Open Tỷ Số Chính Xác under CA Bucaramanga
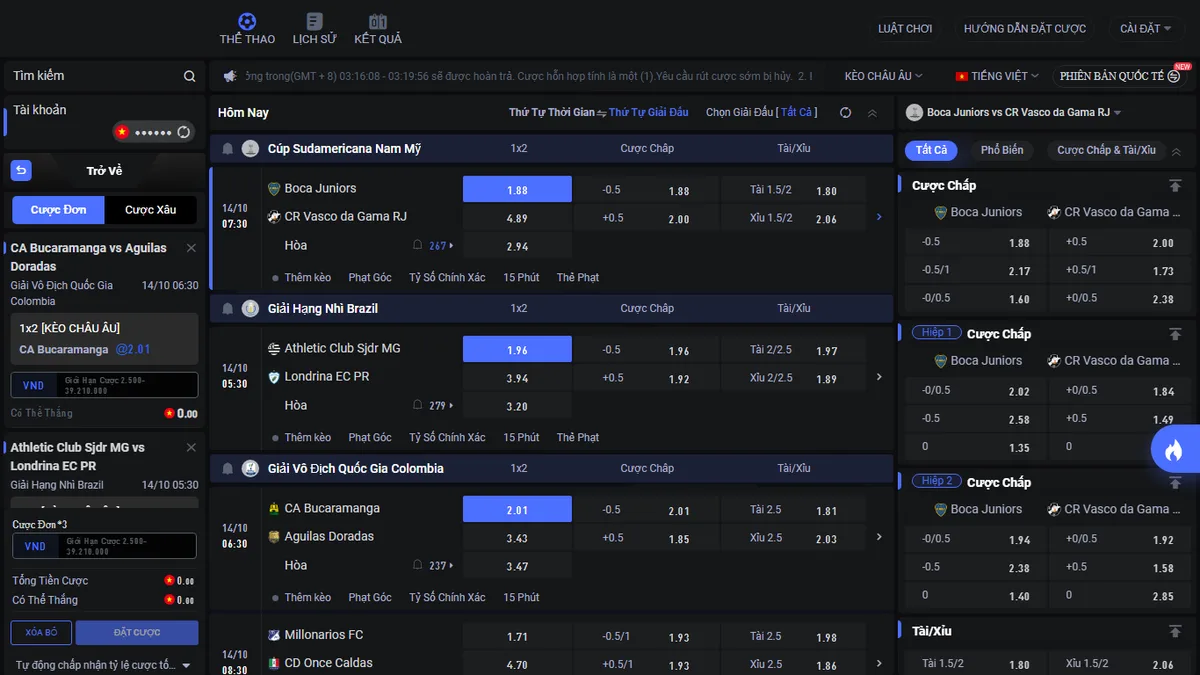This screenshot has height=675, width=1200. [447, 597]
